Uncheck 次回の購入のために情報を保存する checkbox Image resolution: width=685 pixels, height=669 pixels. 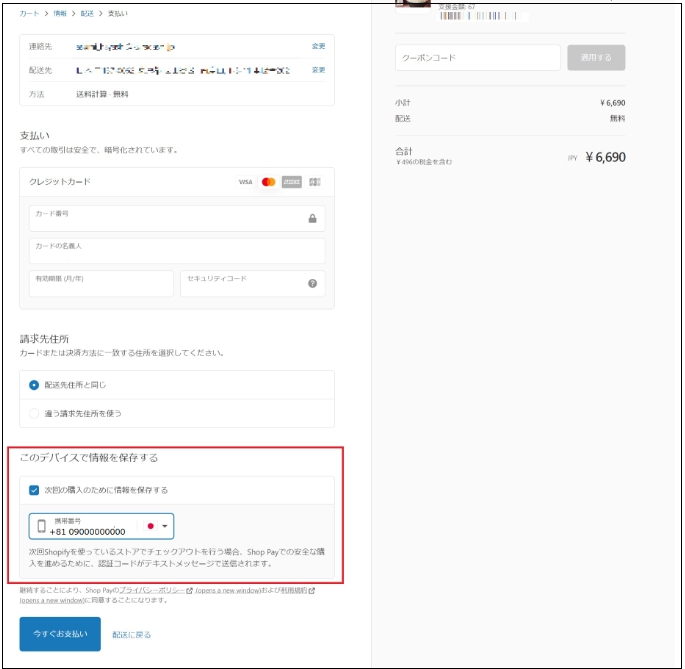click(x=34, y=490)
